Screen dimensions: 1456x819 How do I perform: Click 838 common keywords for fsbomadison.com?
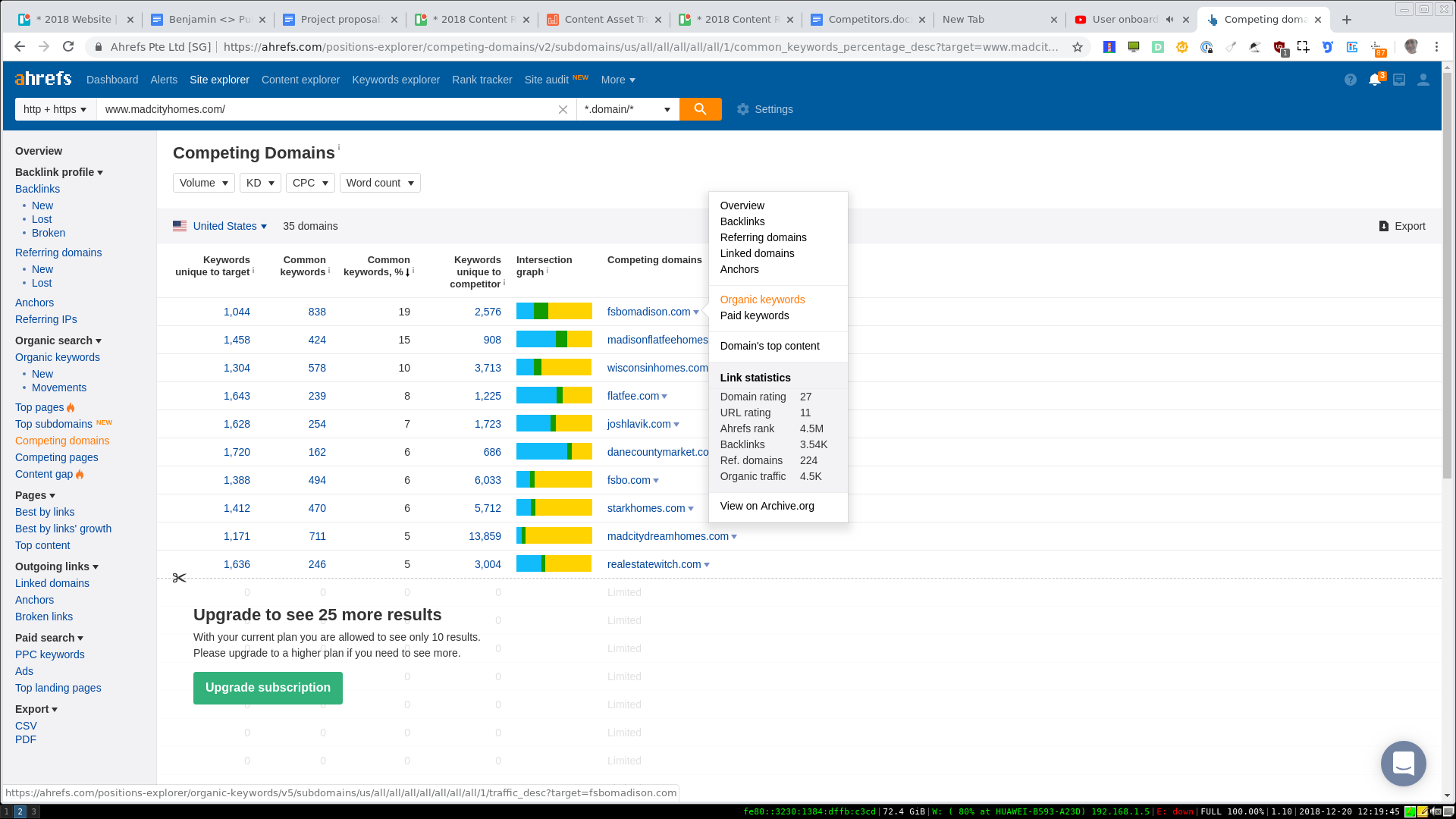[317, 312]
